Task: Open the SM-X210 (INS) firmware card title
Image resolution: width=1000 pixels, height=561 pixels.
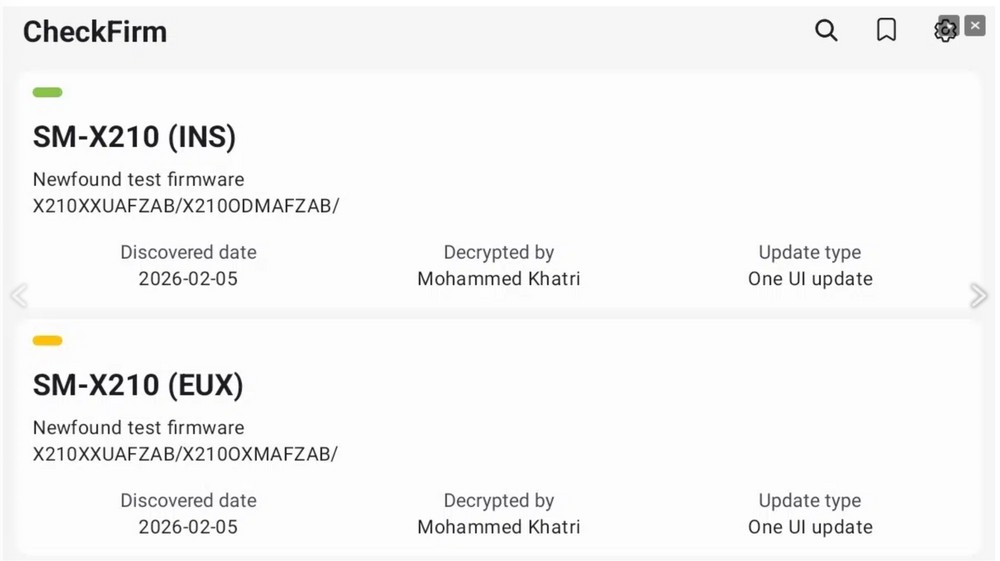Action: click(x=134, y=137)
